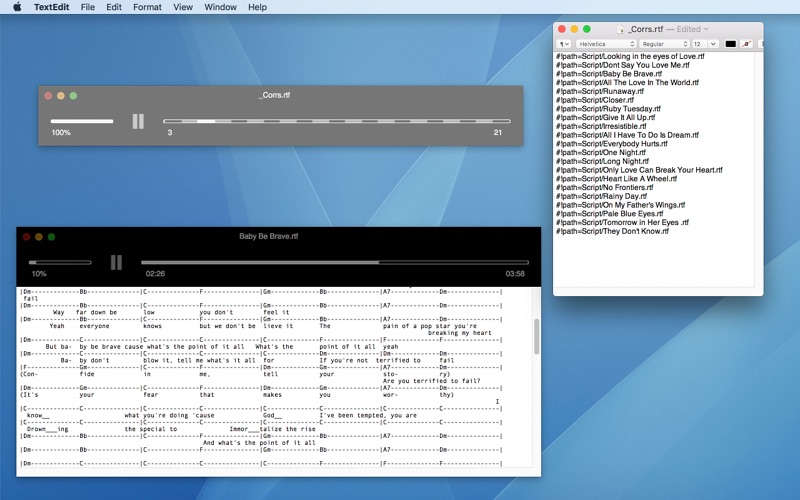Open the Format menu
The width and height of the screenshot is (800, 500).
pyautogui.click(x=147, y=7)
